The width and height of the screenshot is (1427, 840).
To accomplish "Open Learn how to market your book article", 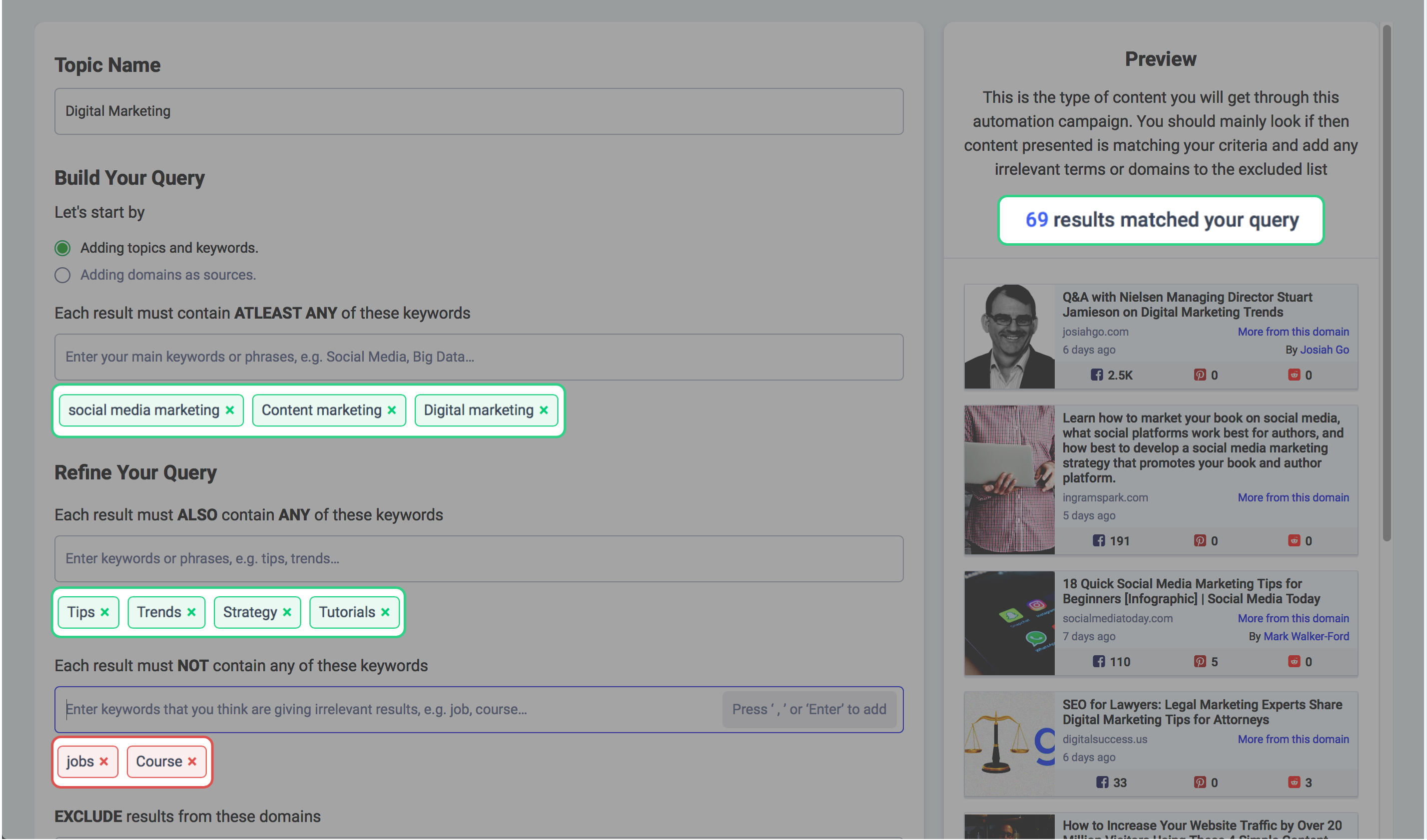I will pyautogui.click(x=1203, y=448).
